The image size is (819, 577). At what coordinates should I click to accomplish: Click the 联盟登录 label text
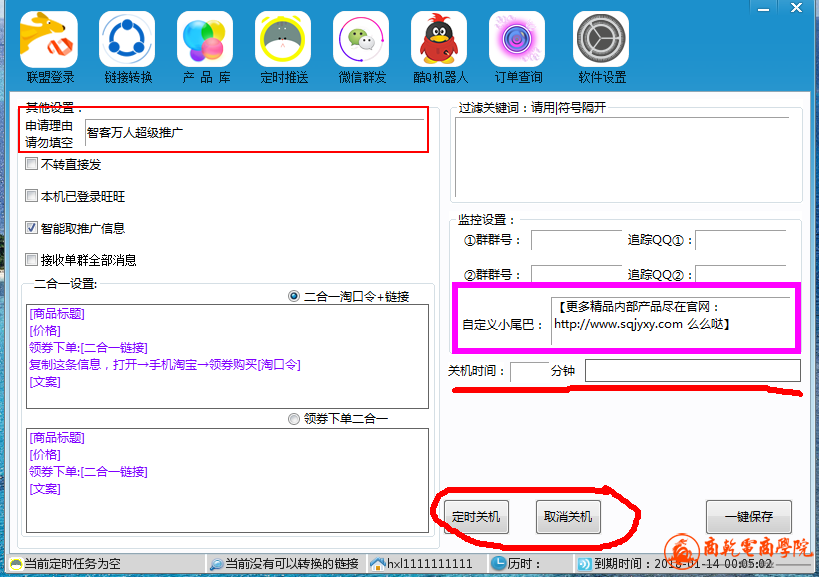point(50,78)
